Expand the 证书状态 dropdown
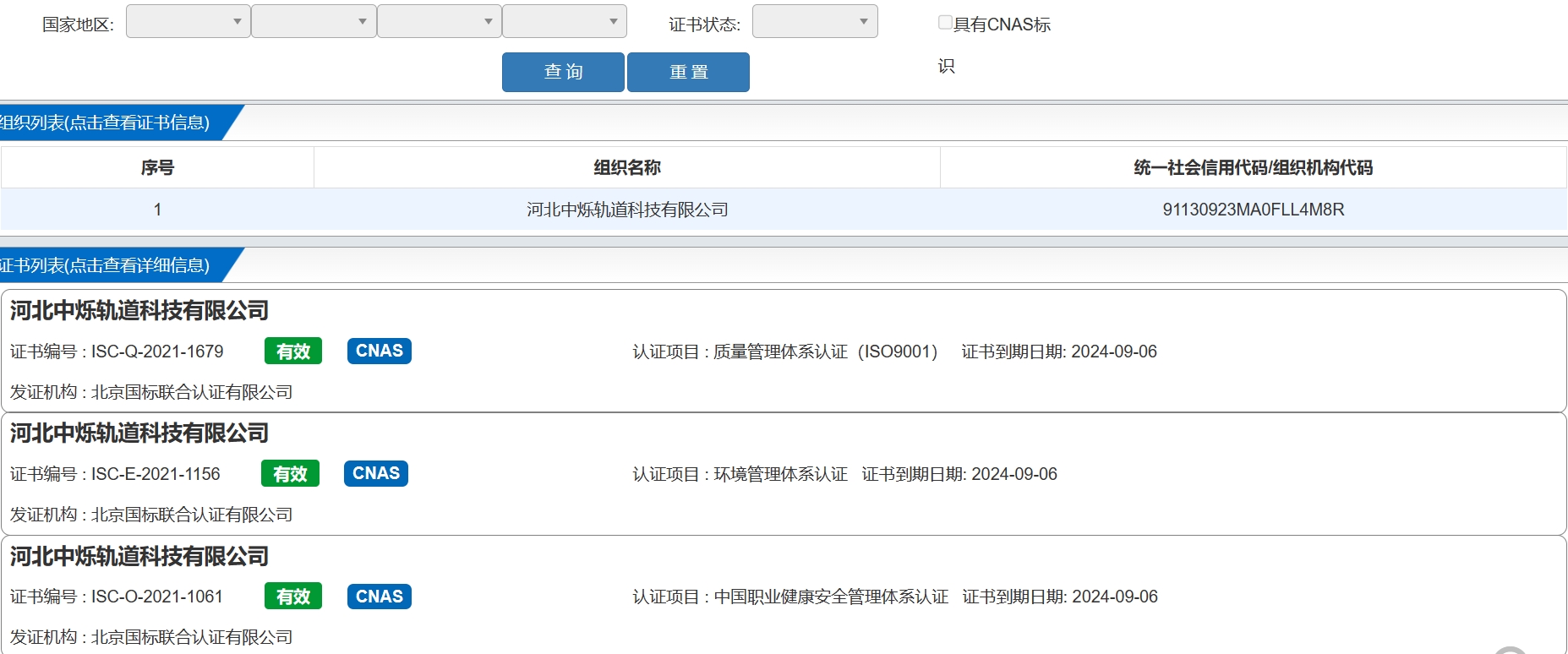Screen dimensions: 1568x654 coord(815,22)
